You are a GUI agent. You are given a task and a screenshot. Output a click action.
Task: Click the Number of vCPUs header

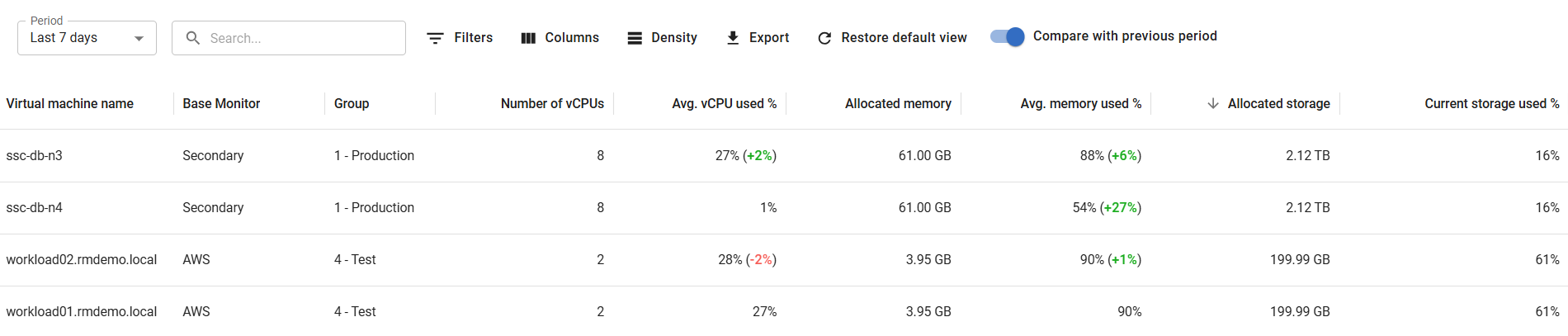552,103
